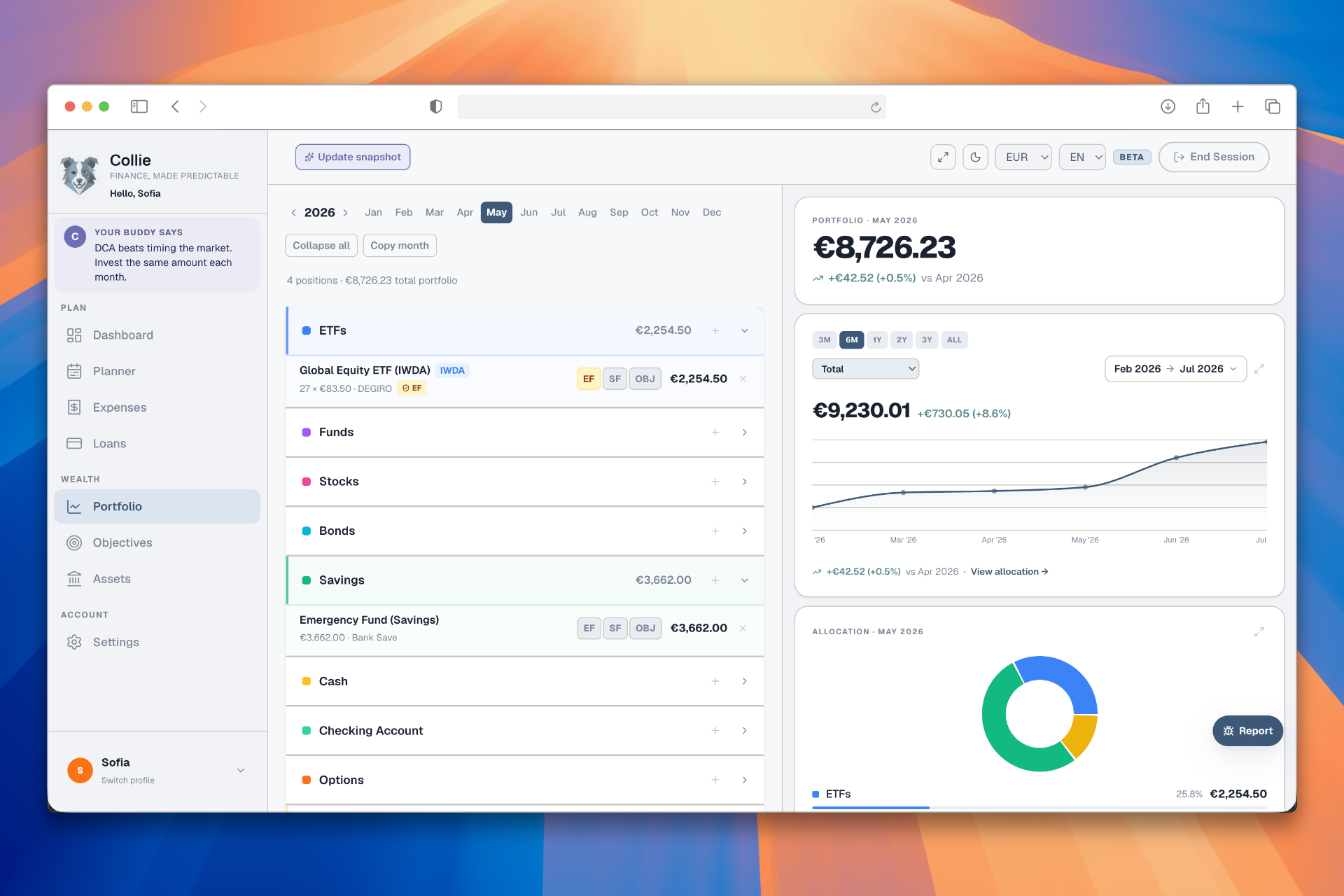Collapse the Savings section chevron

(745, 580)
